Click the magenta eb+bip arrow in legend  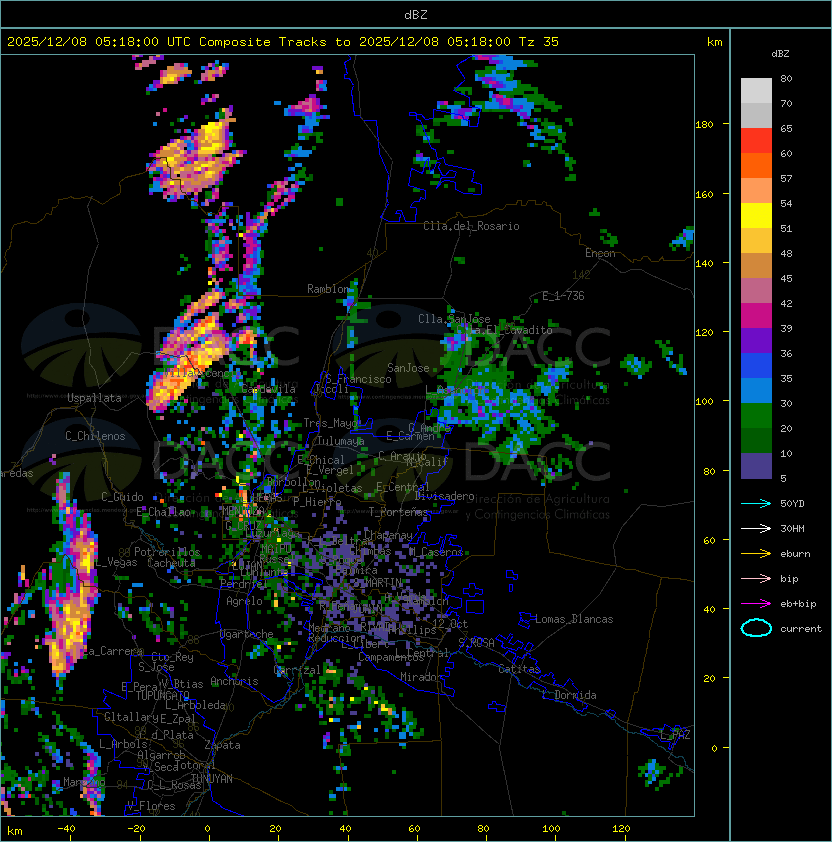click(x=756, y=604)
